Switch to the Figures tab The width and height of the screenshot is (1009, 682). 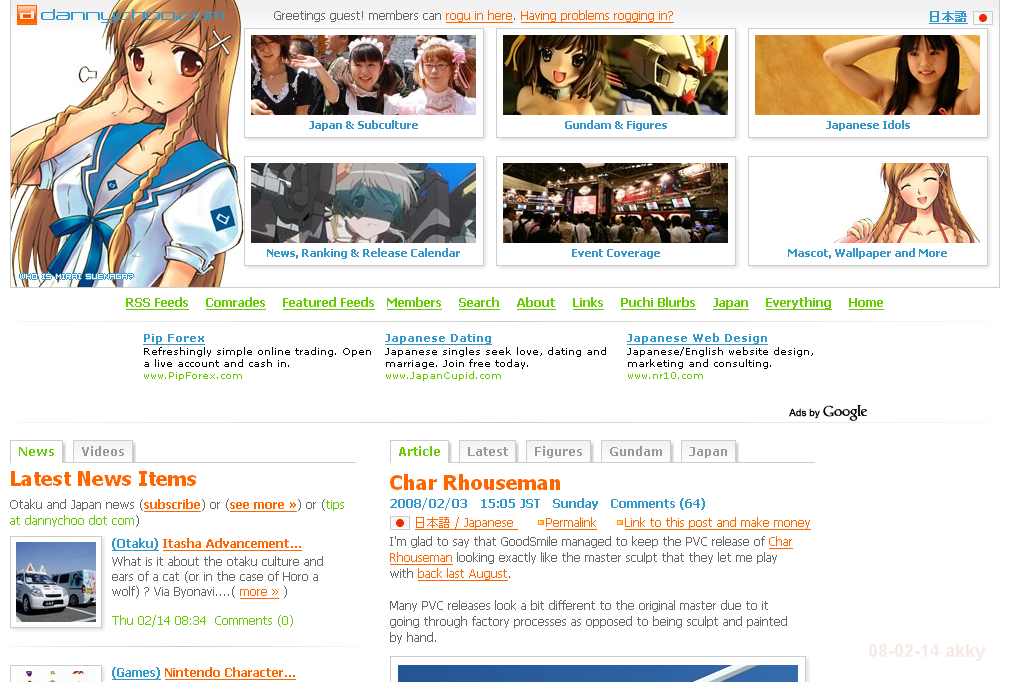pyautogui.click(x=558, y=452)
